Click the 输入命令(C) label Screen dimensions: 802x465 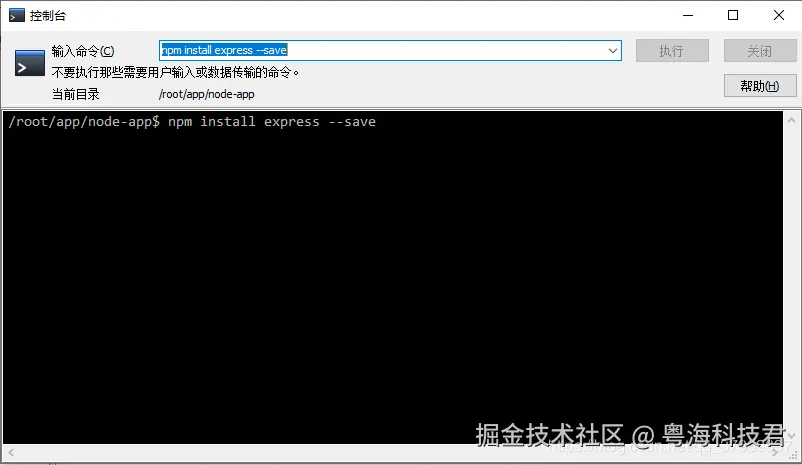pos(83,51)
